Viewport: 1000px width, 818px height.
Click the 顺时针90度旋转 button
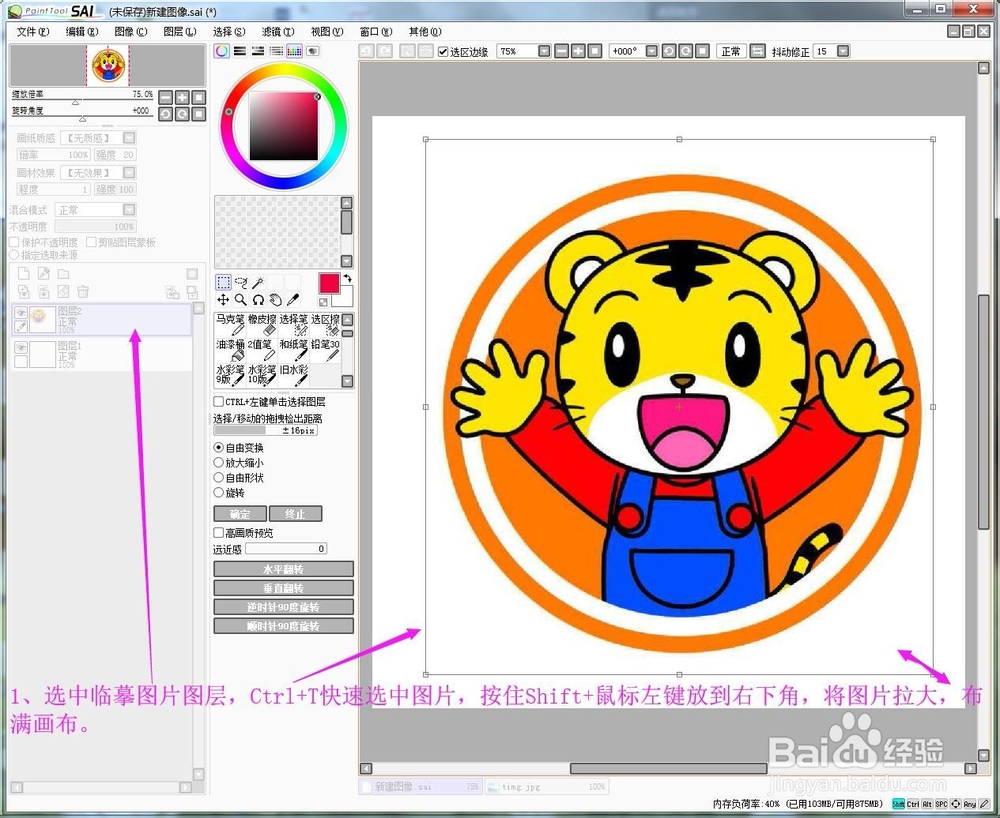click(x=283, y=626)
